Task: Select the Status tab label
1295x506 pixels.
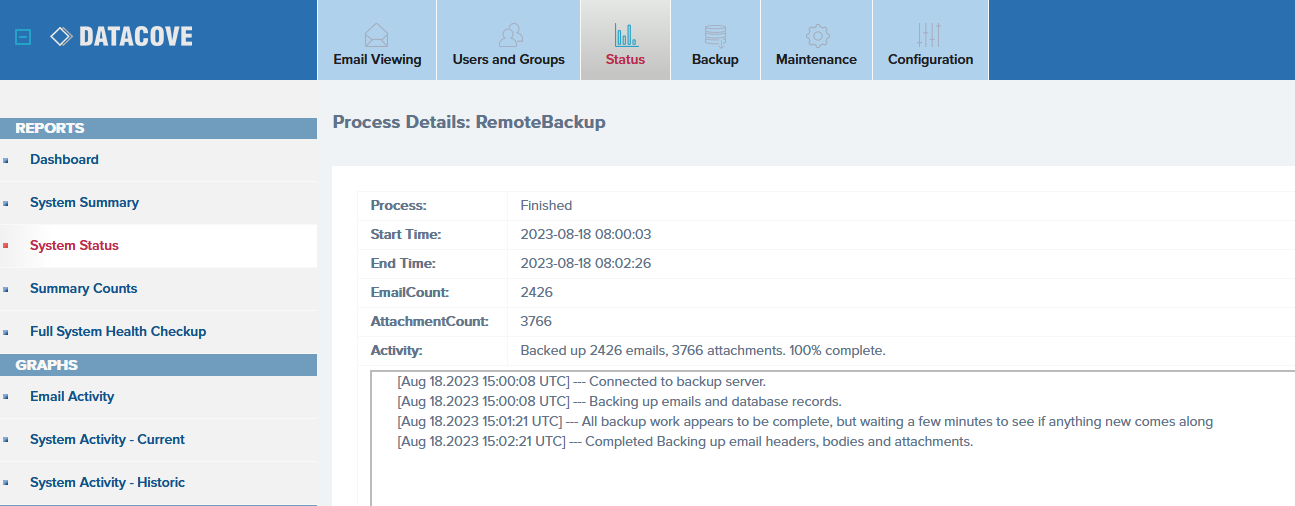Action: pos(626,59)
